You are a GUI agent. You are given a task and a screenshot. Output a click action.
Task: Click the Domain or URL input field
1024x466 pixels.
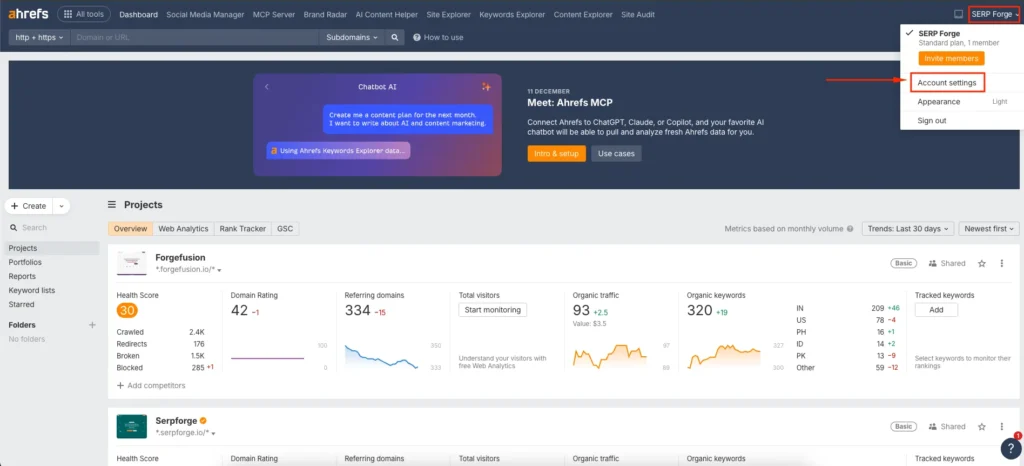(195, 37)
